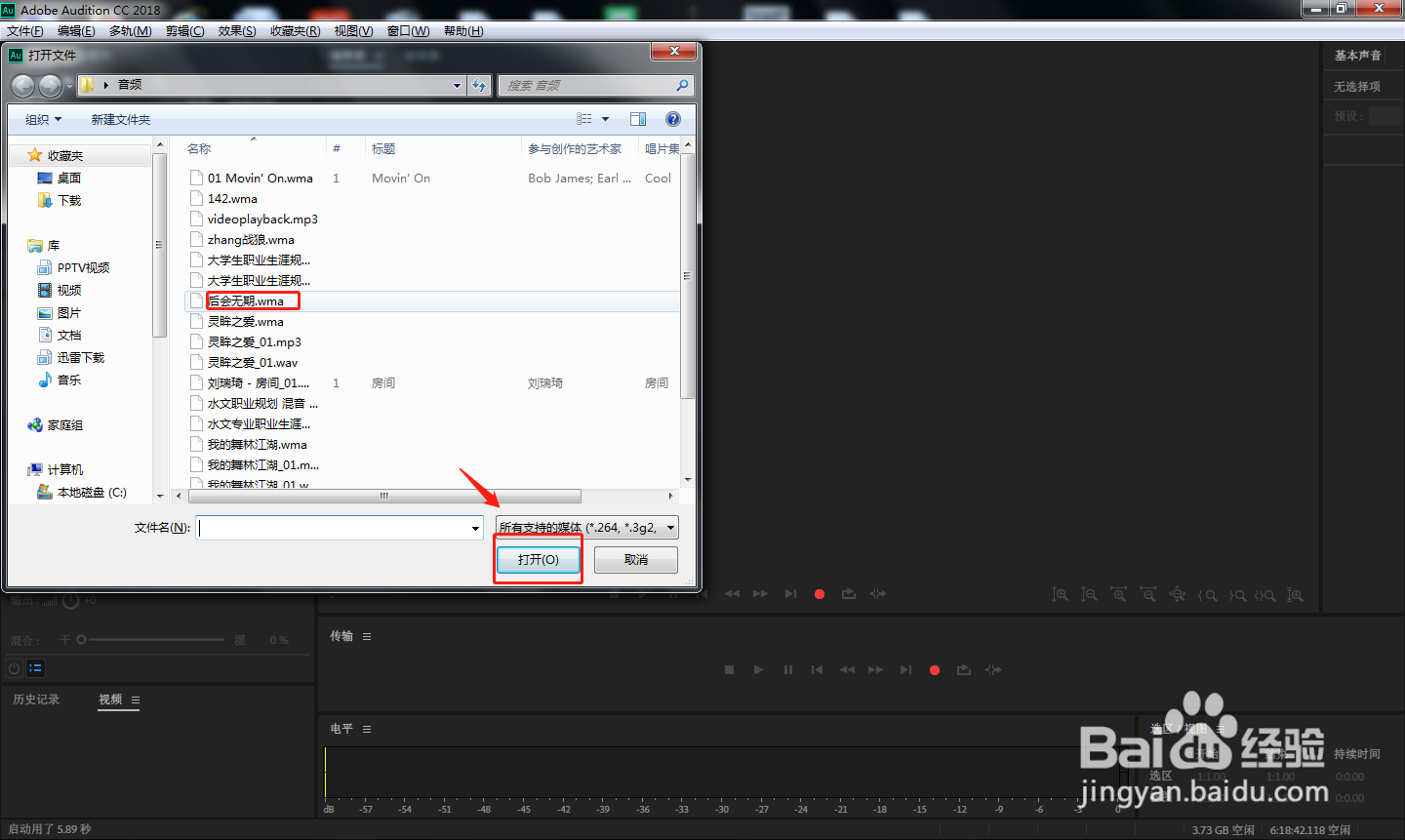The height and width of the screenshot is (840, 1405).
Task: Open the file type filter dropdown
Action: tap(587, 528)
